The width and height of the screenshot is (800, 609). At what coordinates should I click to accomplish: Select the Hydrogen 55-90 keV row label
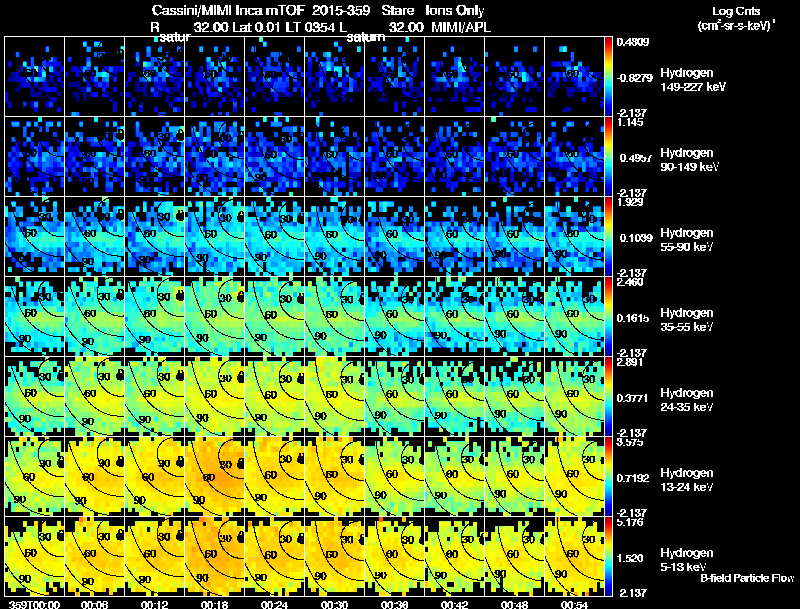[687, 240]
